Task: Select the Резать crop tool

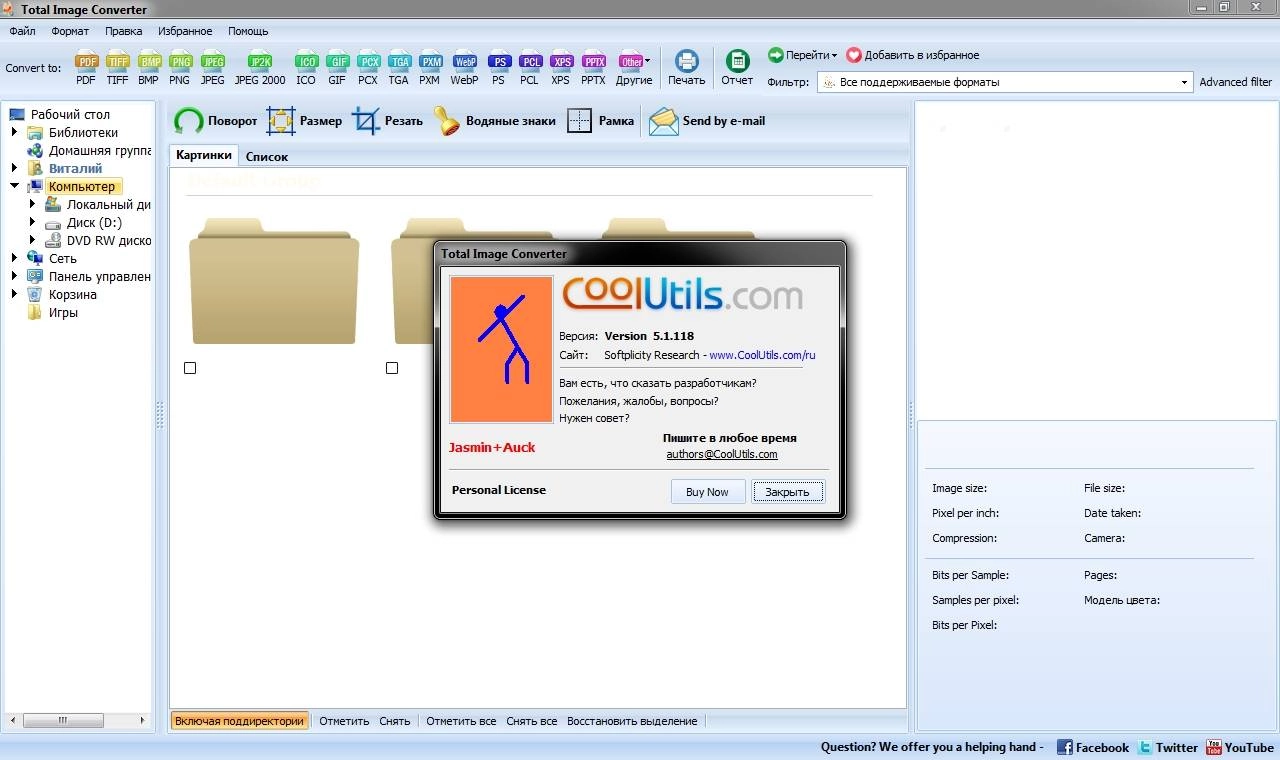Action: [387, 121]
